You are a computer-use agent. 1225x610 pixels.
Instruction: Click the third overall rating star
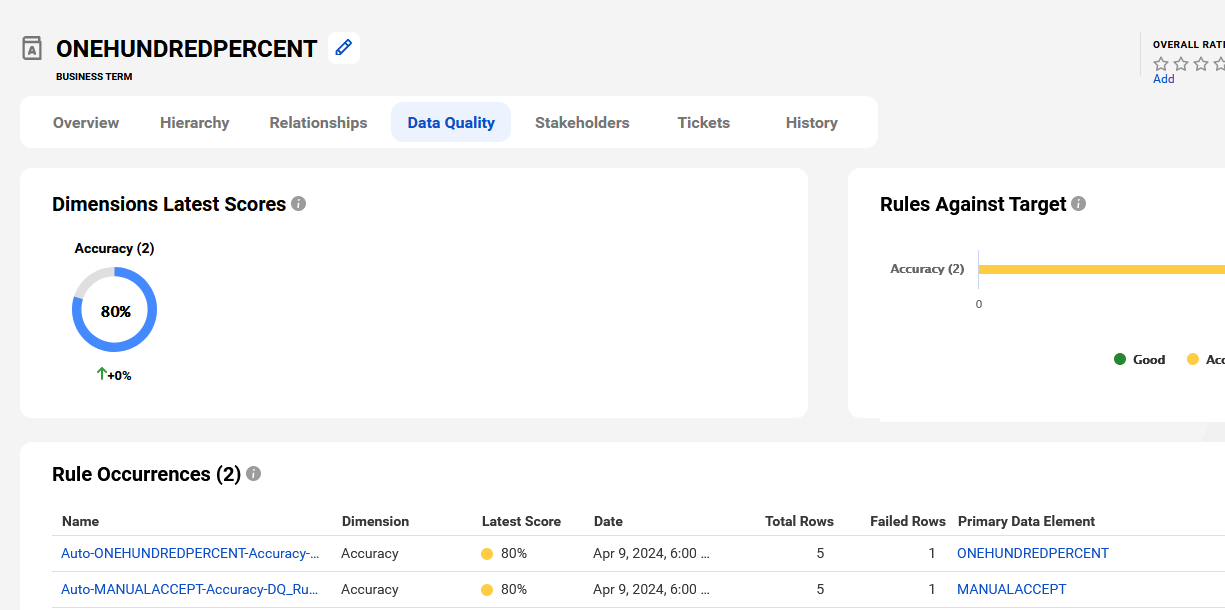[1201, 64]
